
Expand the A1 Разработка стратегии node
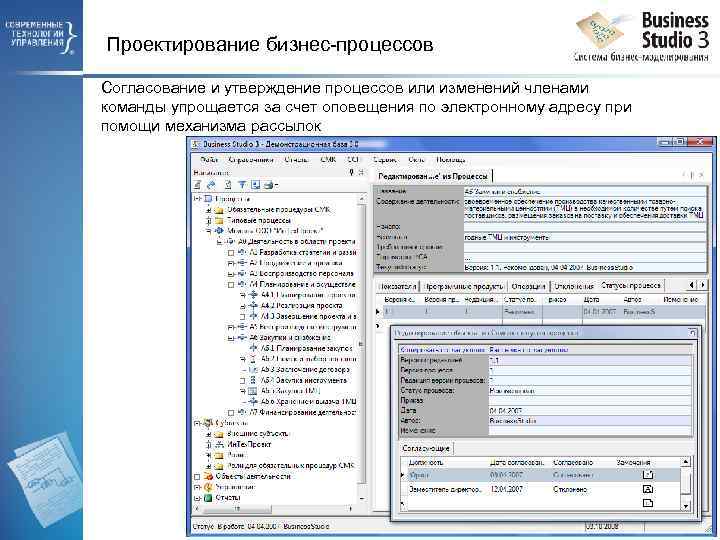231,253
